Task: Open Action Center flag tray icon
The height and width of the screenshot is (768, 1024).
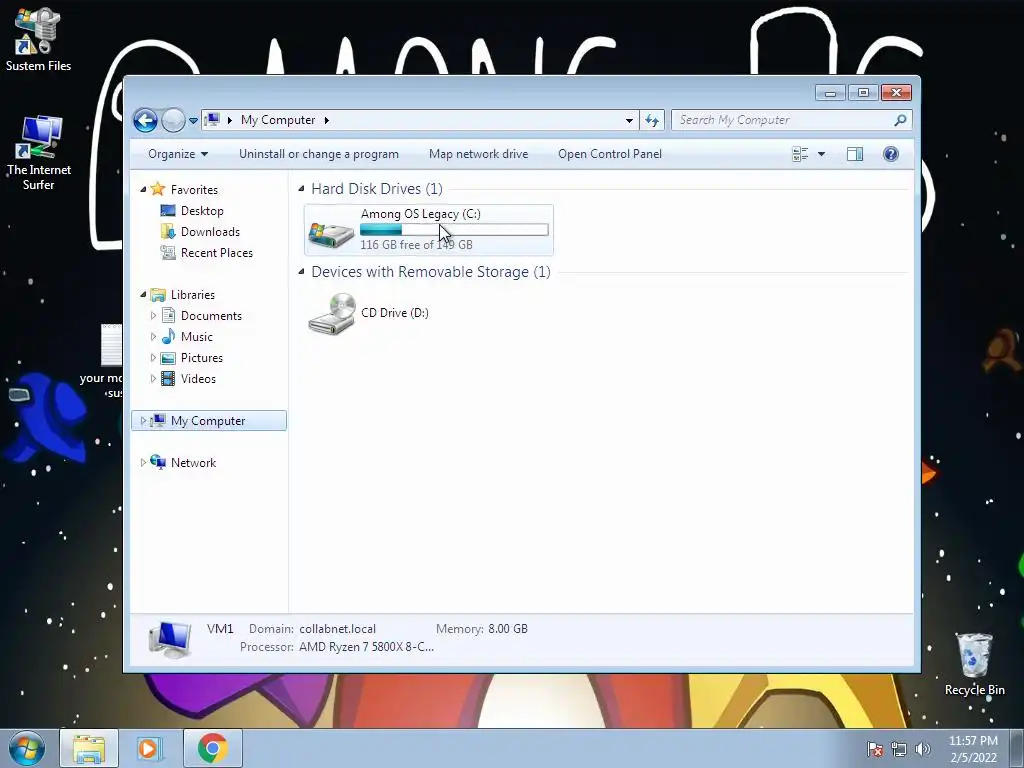Action: point(875,749)
